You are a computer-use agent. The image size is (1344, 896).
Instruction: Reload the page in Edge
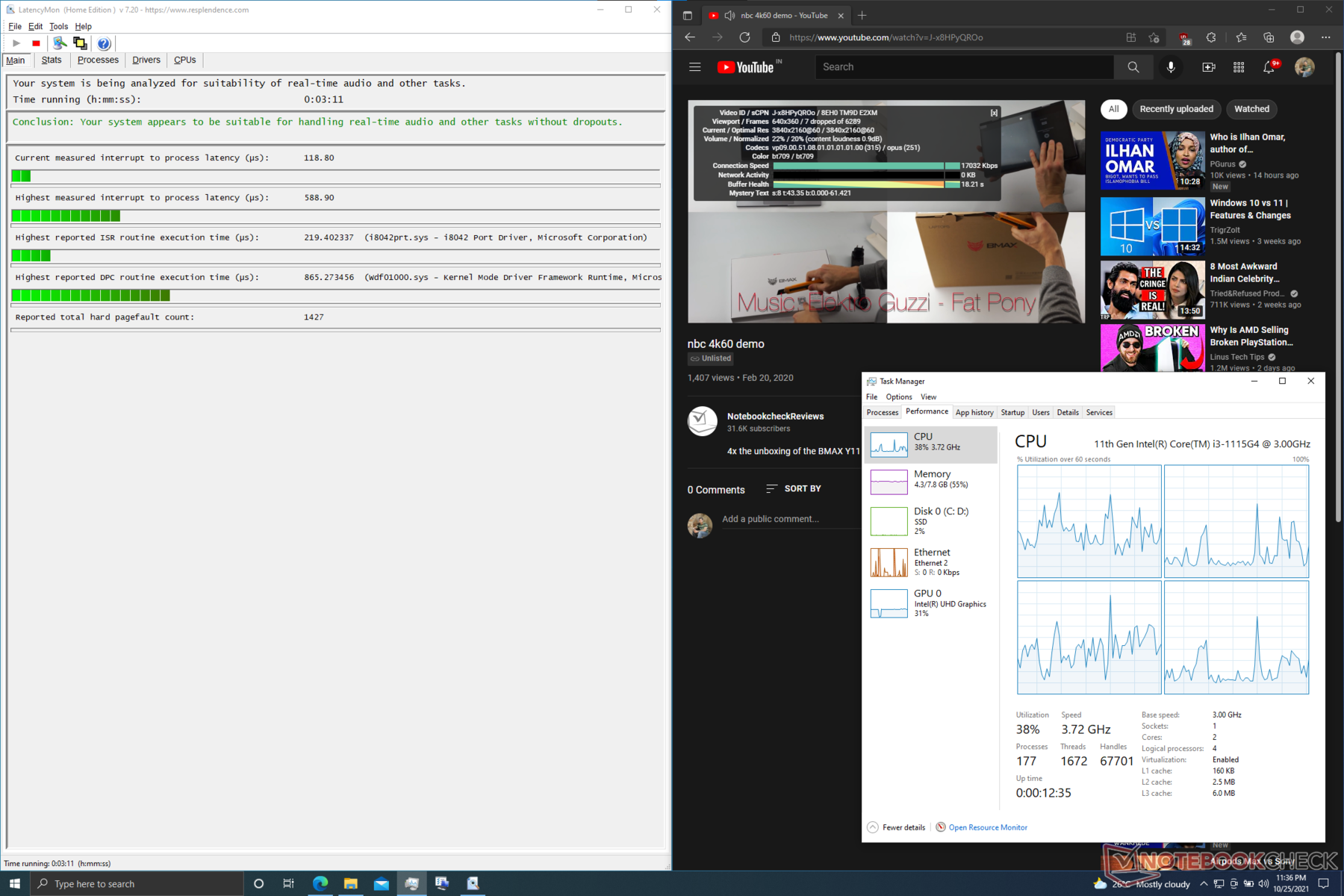(x=744, y=37)
